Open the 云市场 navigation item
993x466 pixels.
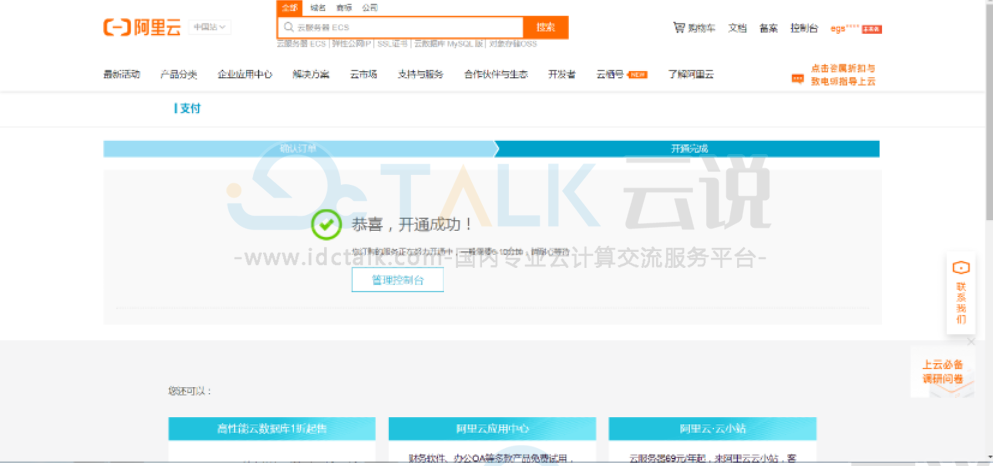[363, 74]
